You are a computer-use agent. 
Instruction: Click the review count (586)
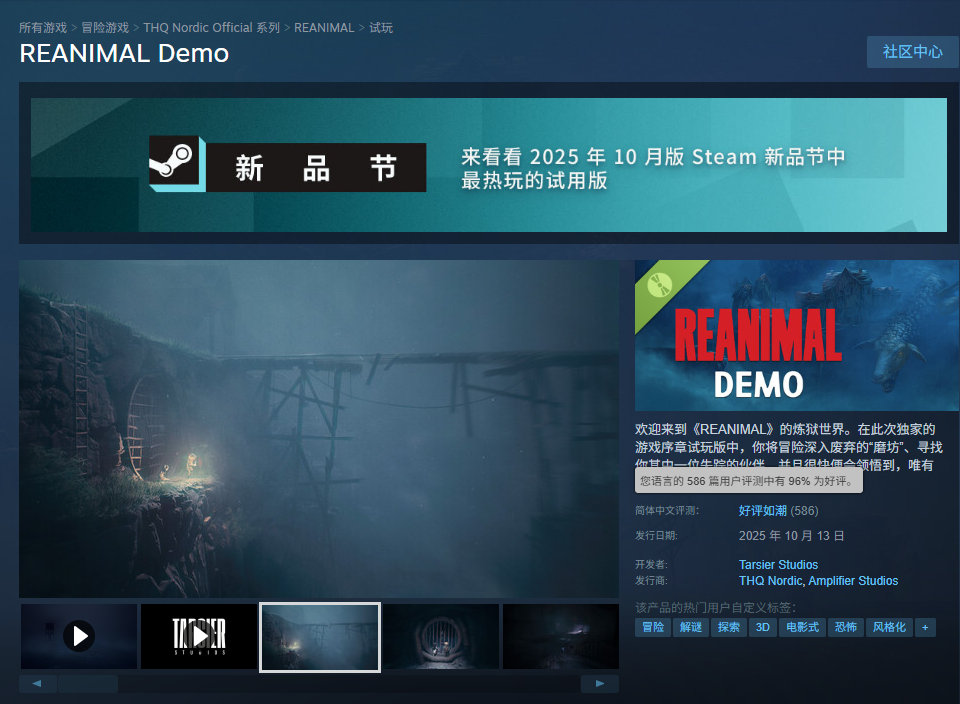[x=804, y=511]
